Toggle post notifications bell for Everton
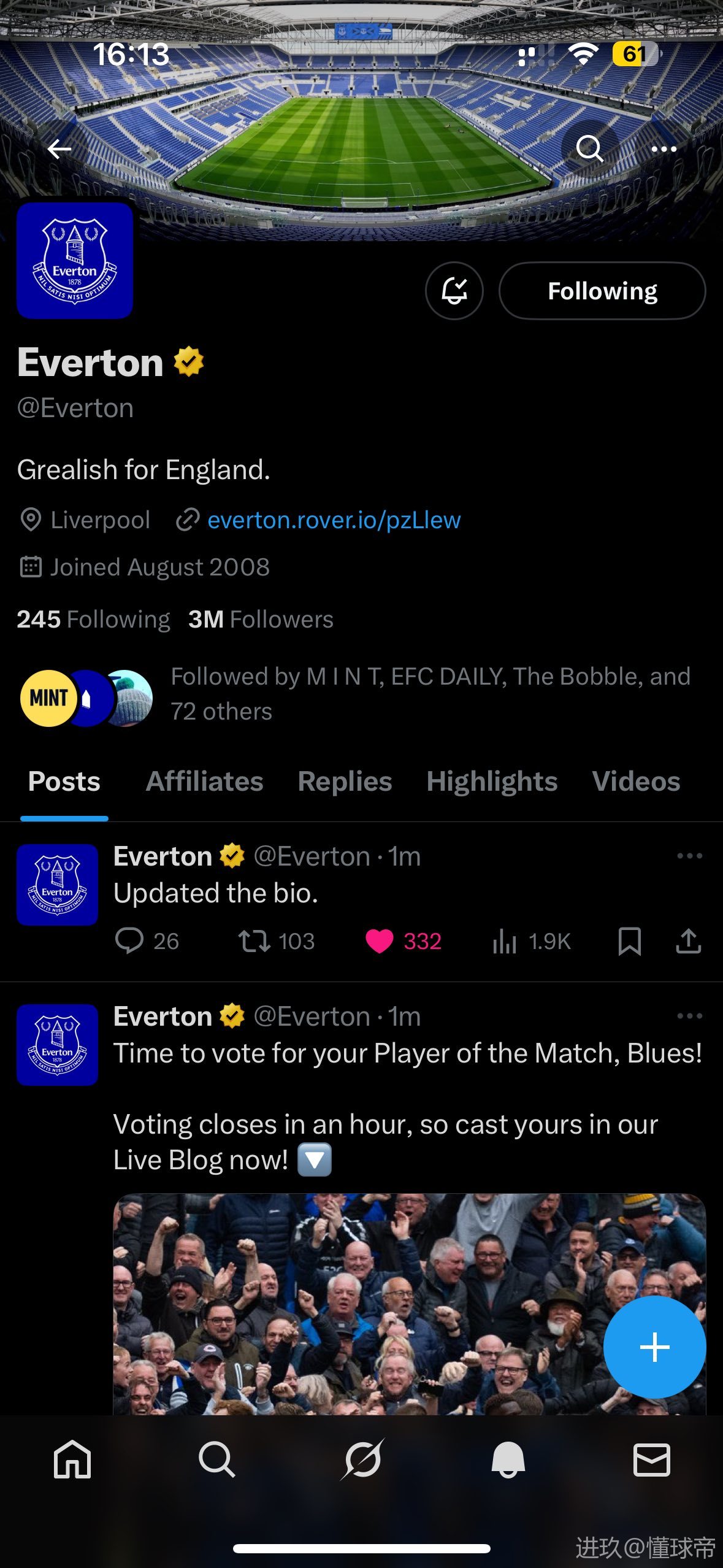The width and height of the screenshot is (723, 1568). click(x=454, y=291)
